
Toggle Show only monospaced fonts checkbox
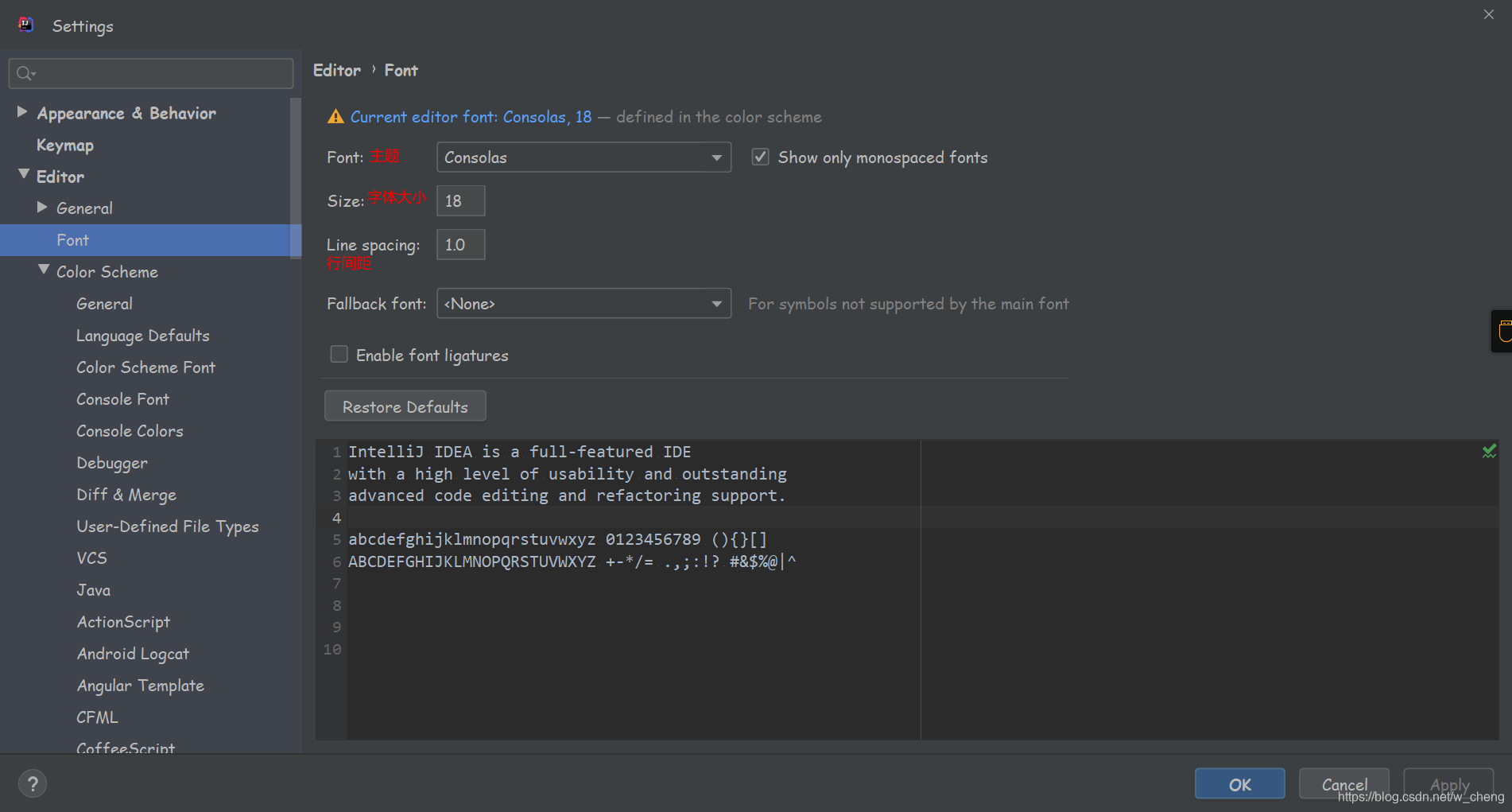coord(761,157)
